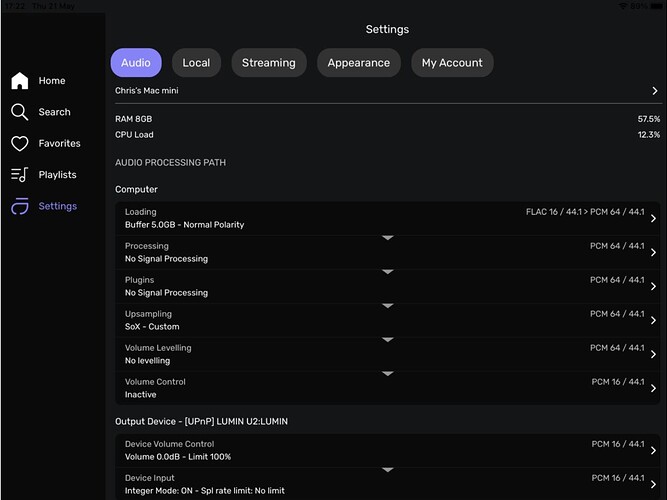Image resolution: width=667 pixels, height=500 pixels.
Task: Select the Search label in sidebar
Action: (x=54, y=112)
